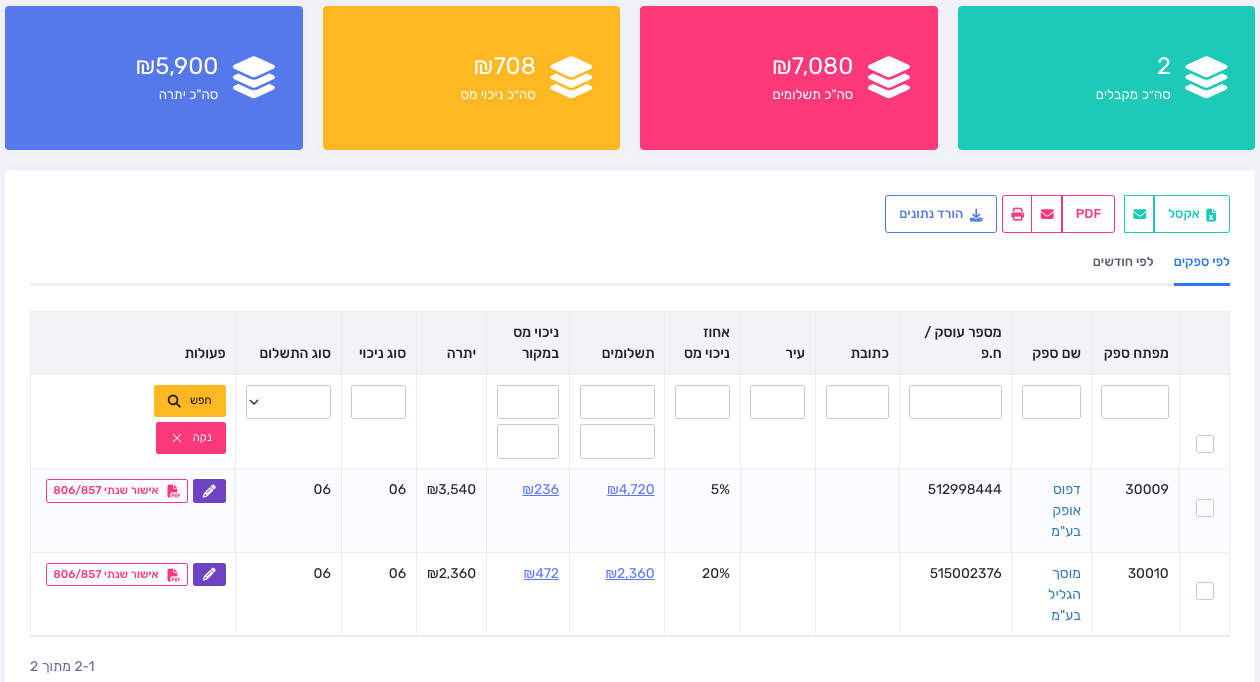Open supplier דפוס אופק בע"מ
Image resolution: width=1260 pixels, height=682 pixels.
(x=1066, y=510)
